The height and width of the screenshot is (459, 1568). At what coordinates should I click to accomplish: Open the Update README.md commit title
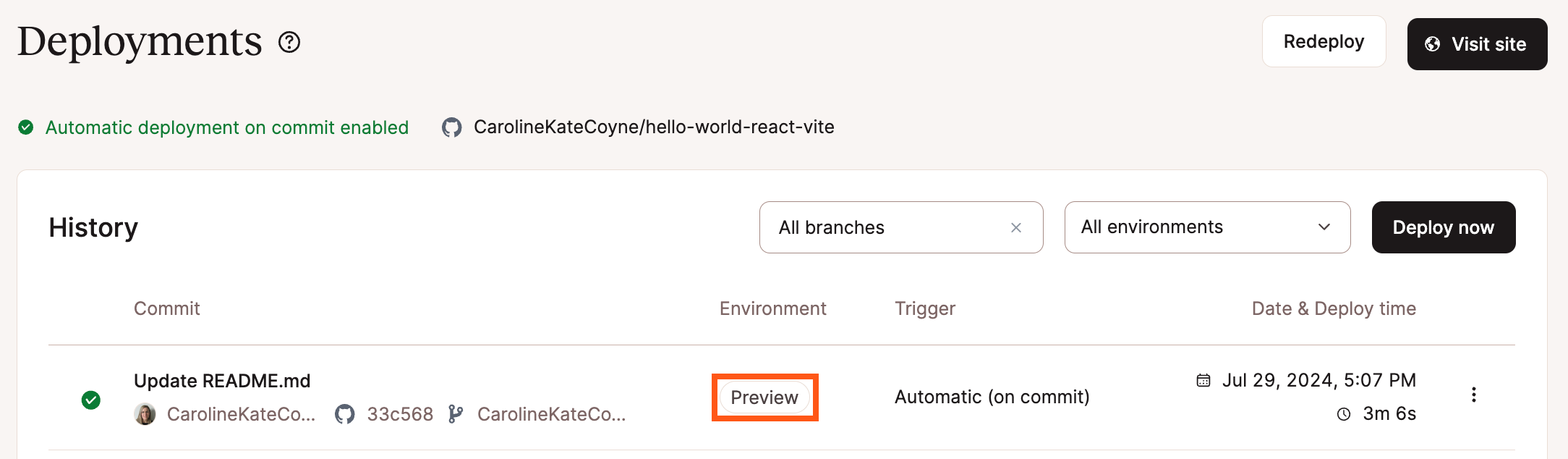tap(222, 381)
